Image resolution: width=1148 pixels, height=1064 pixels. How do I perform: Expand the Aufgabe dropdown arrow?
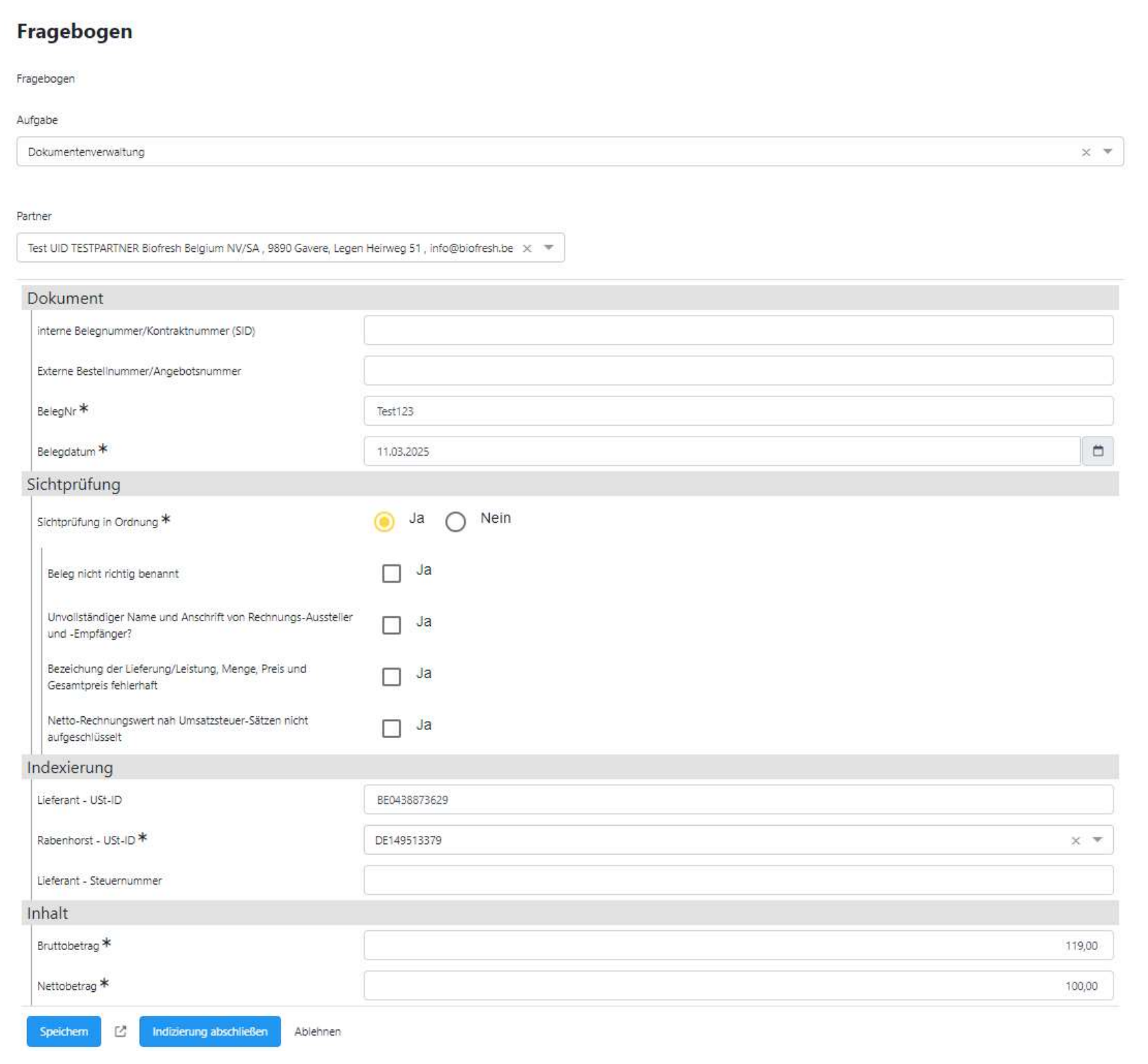tap(1107, 151)
